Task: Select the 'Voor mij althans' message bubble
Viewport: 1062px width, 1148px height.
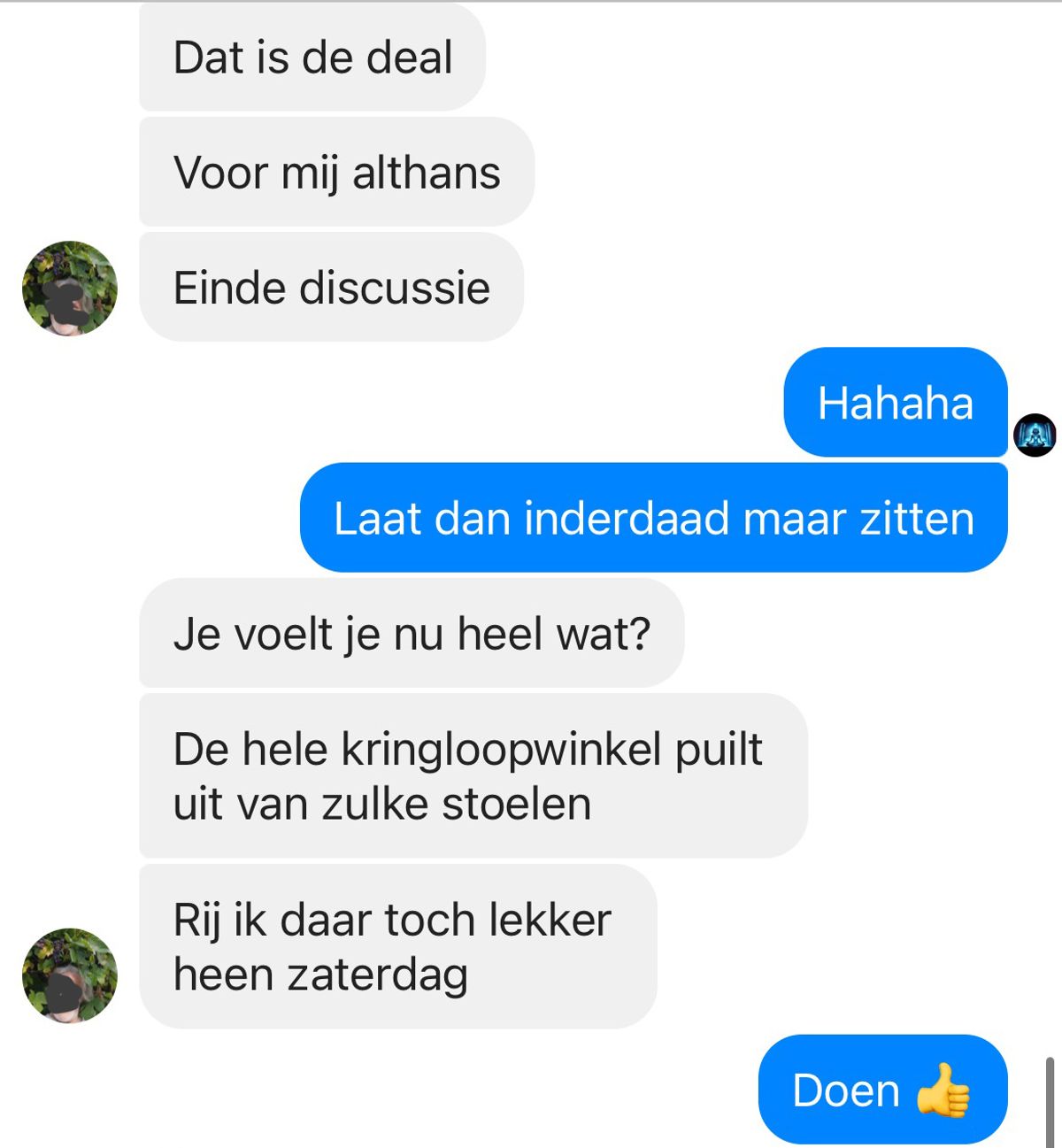Action: [x=336, y=172]
